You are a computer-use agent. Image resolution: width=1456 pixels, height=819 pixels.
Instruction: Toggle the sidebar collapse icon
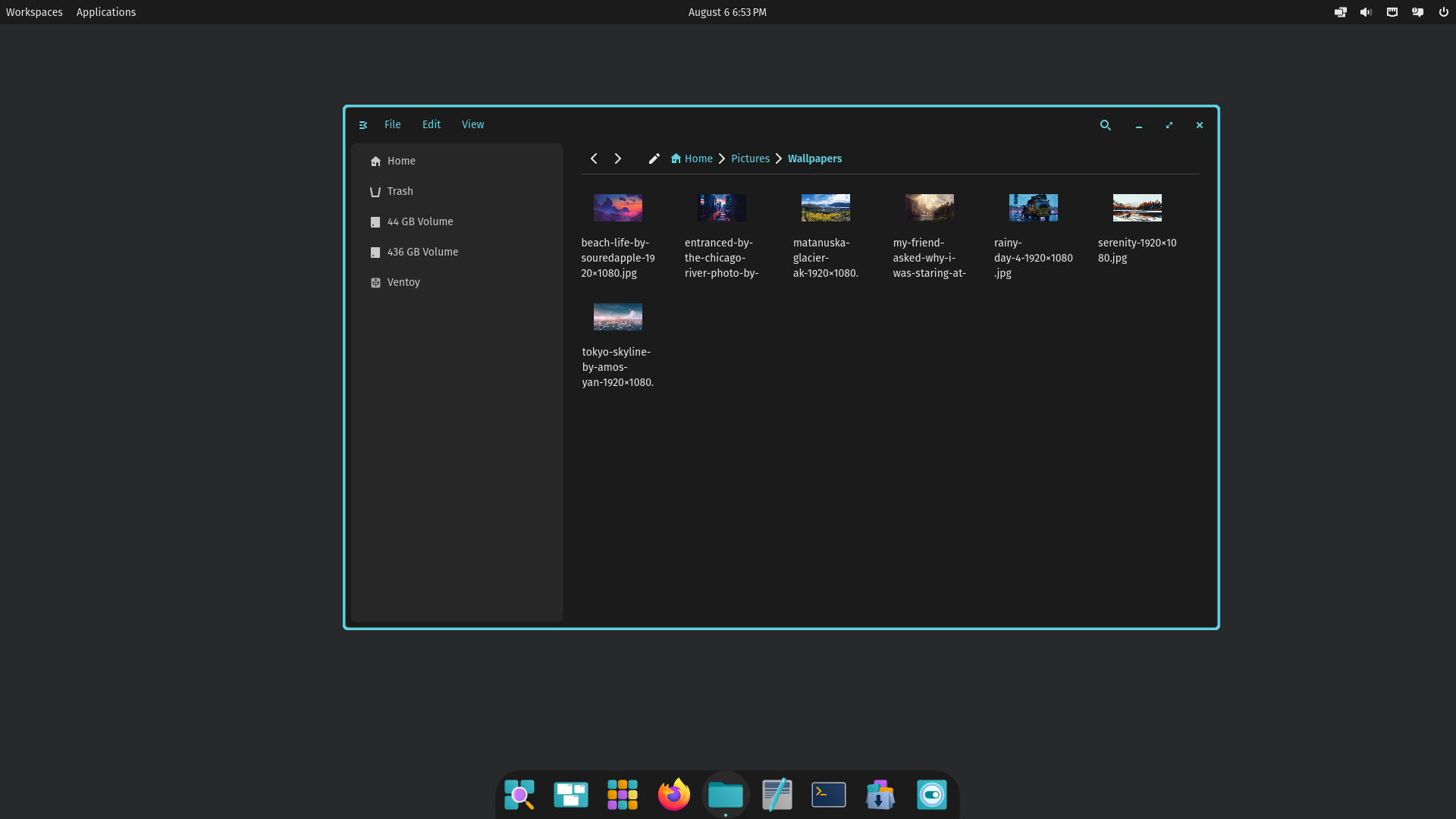(x=363, y=125)
